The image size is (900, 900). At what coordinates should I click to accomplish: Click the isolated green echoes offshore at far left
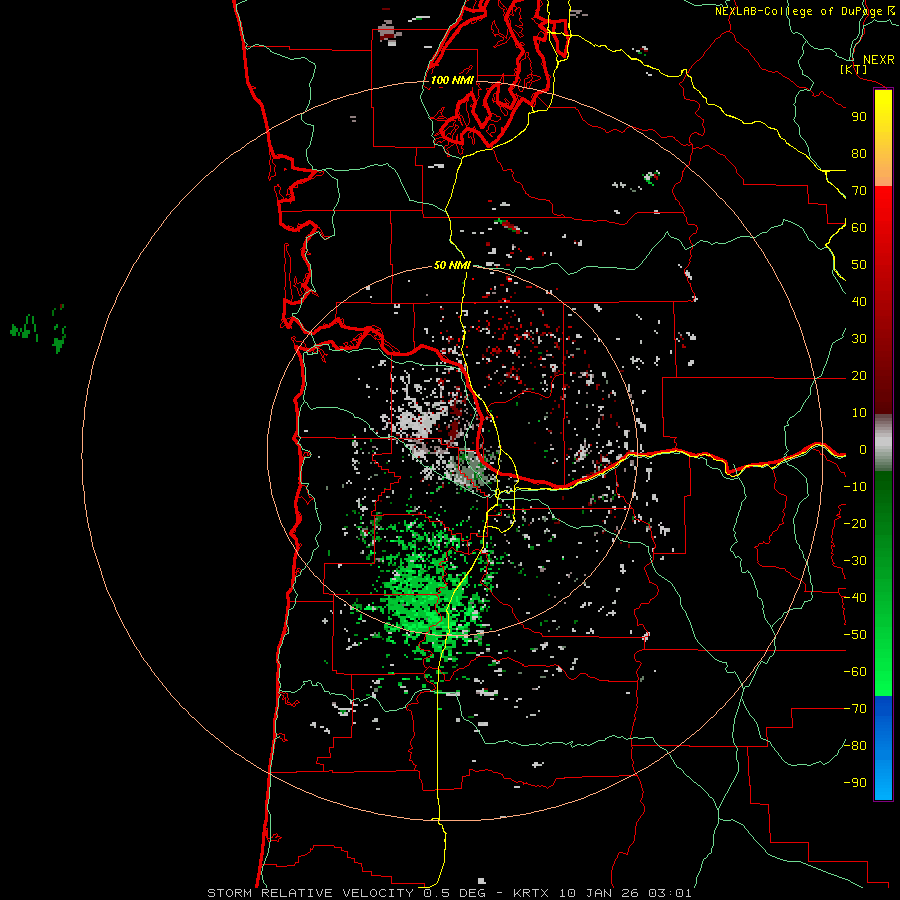[x=39, y=329]
